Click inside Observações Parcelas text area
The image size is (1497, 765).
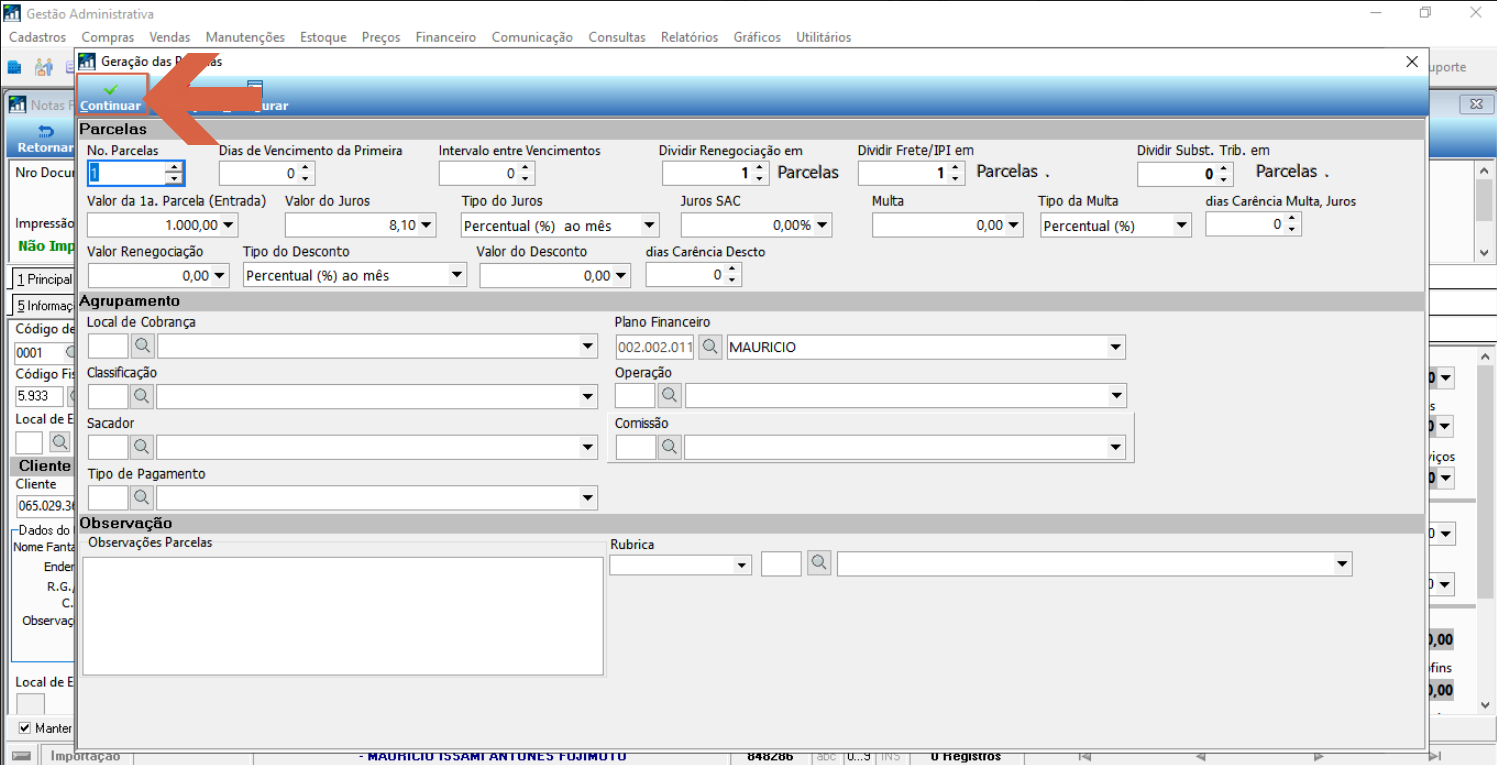pos(343,616)
